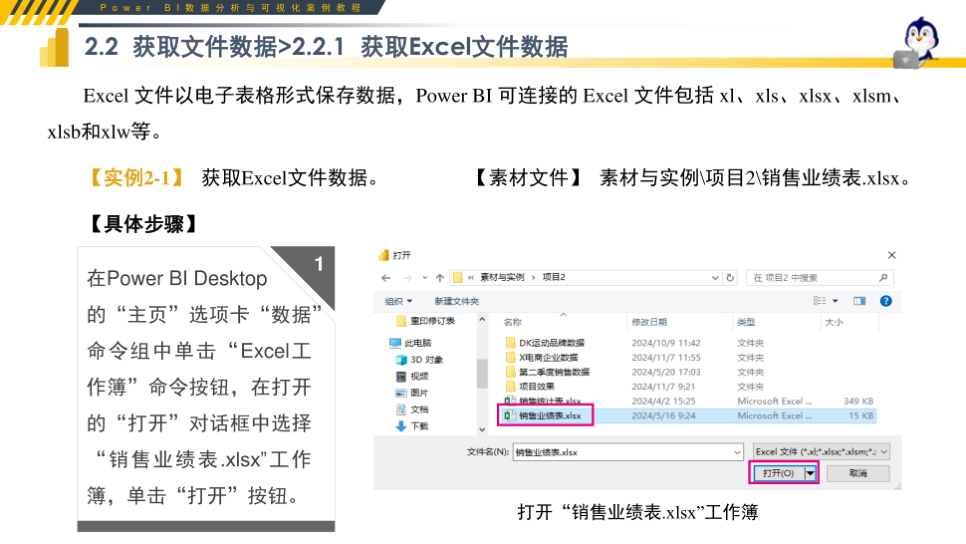Image resolution: width=966 pixels, height=544 pixels.
Task: Click the Power BI icon in the dialog title
Action: [384, 255]
